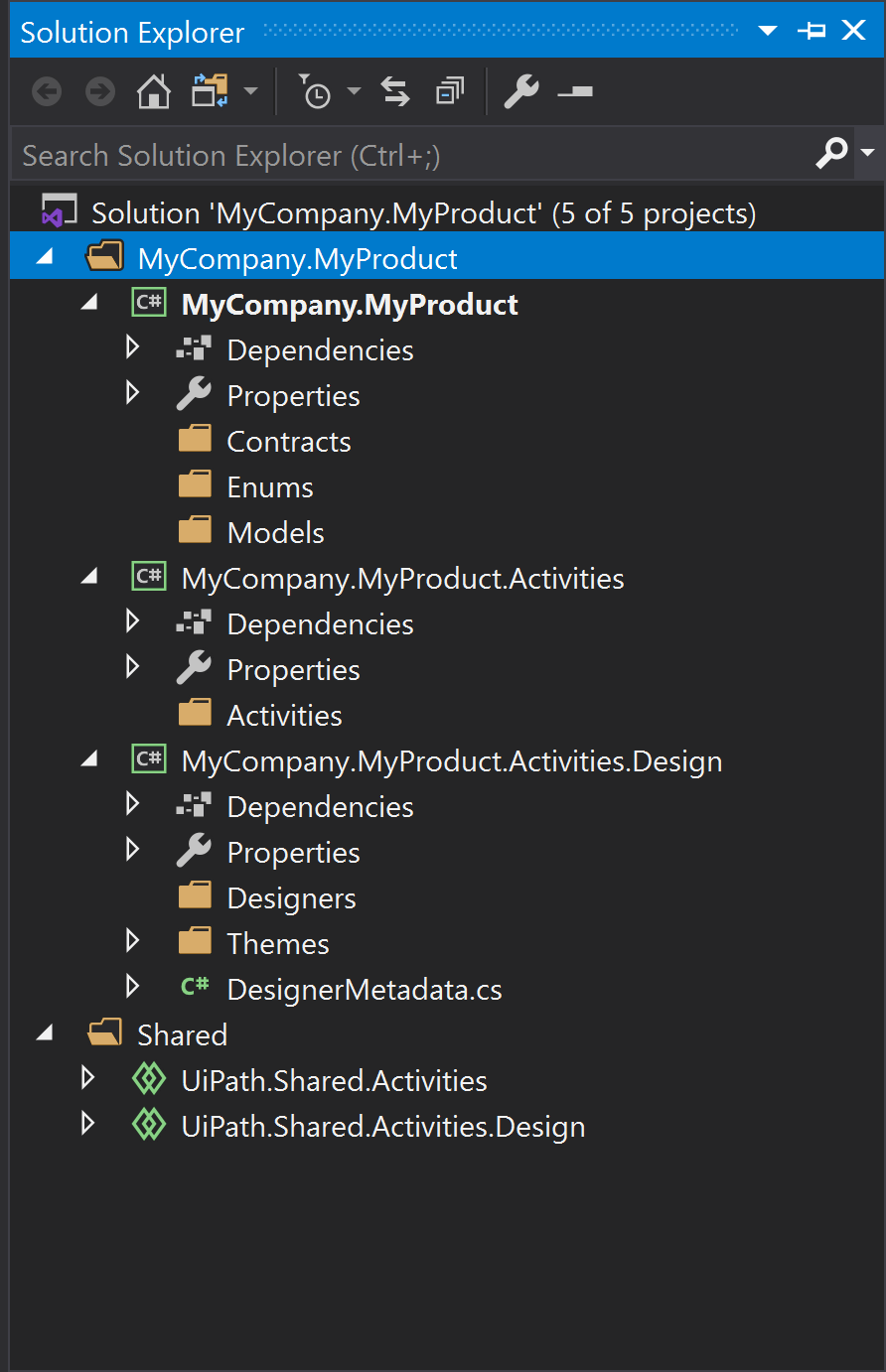This screenshot has width=886, height=1372.
Task: Click the Forward navigation arrow in toolbar
Action: [x=100, y=92]
